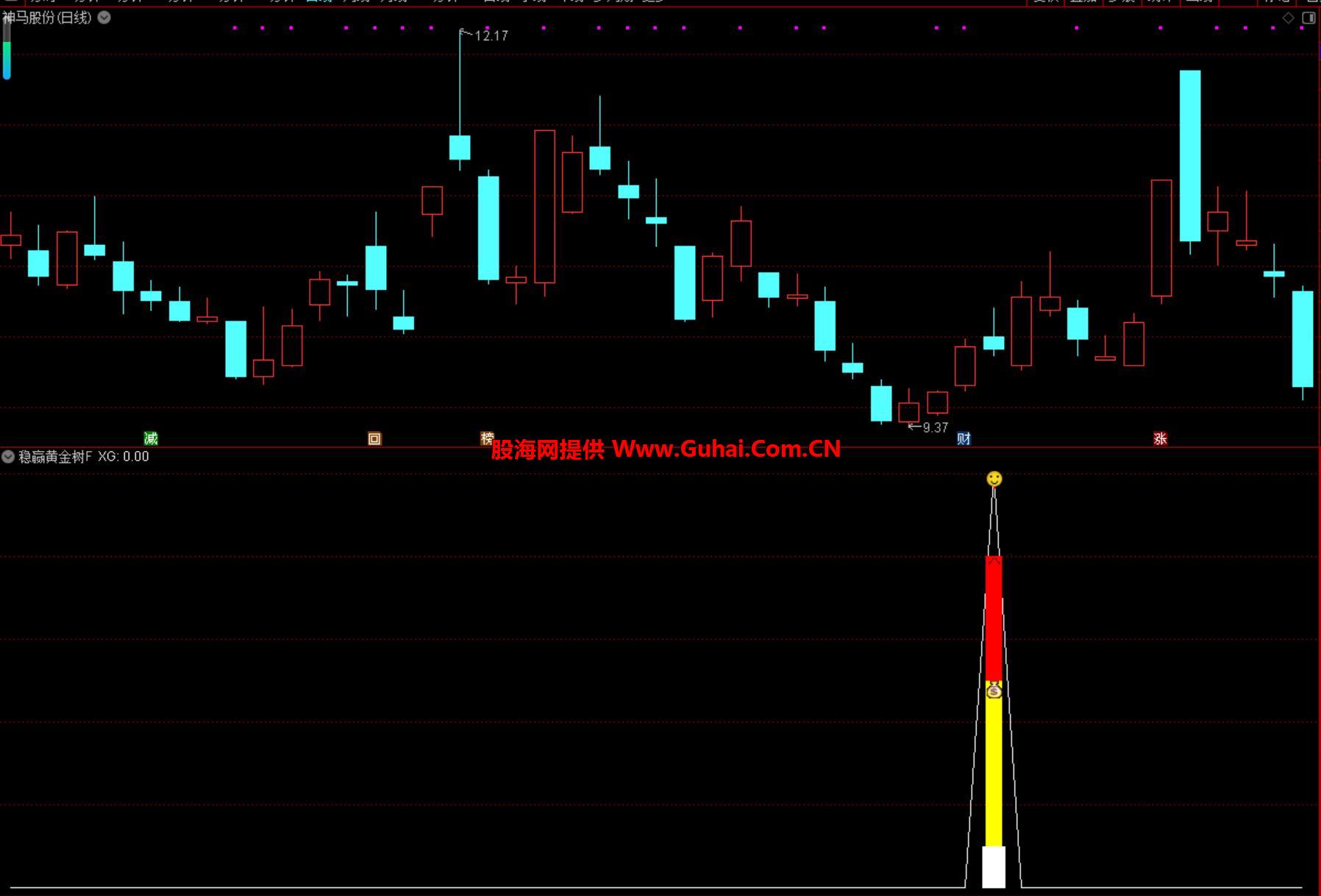Click the money bag signal icon
This screenshot has height=896, width=1321.
994,690
